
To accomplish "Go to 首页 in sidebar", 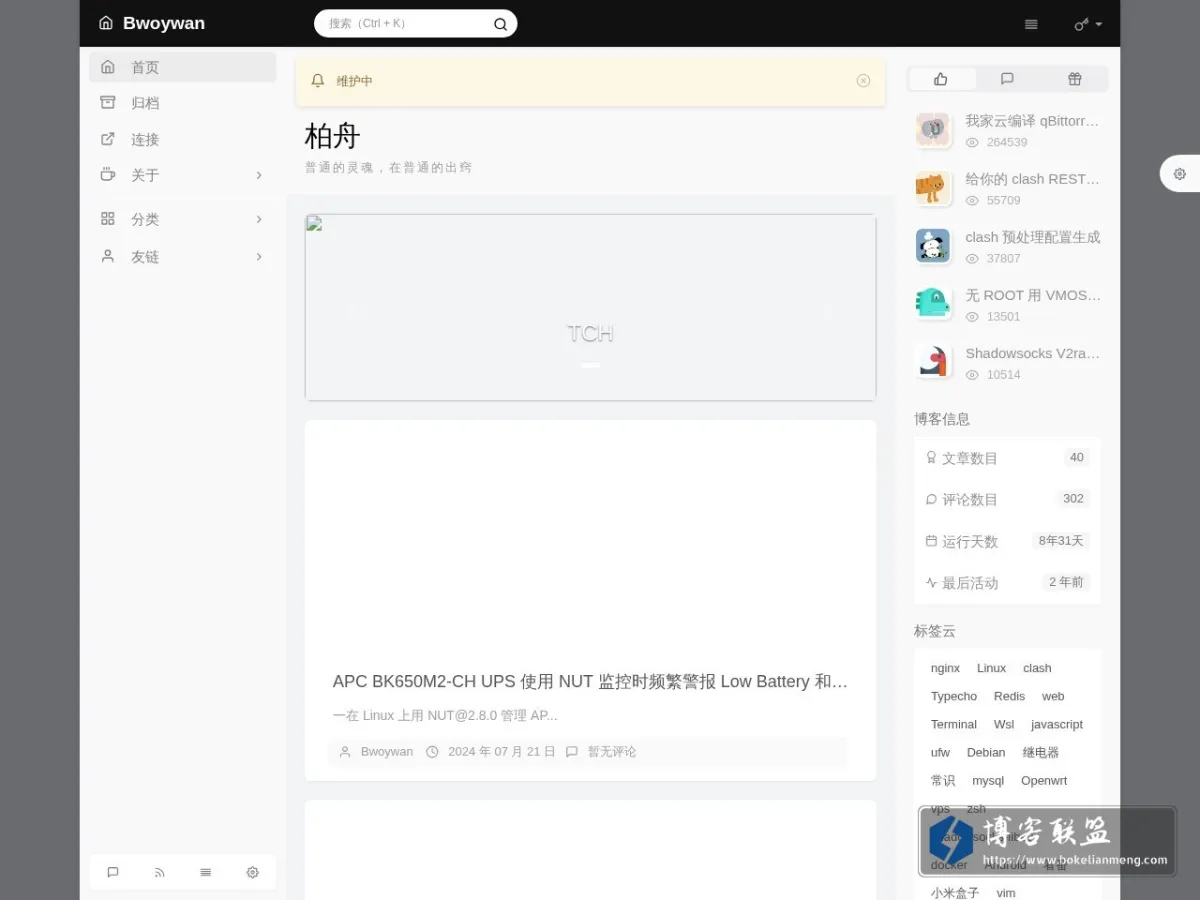I will [183, 67].
